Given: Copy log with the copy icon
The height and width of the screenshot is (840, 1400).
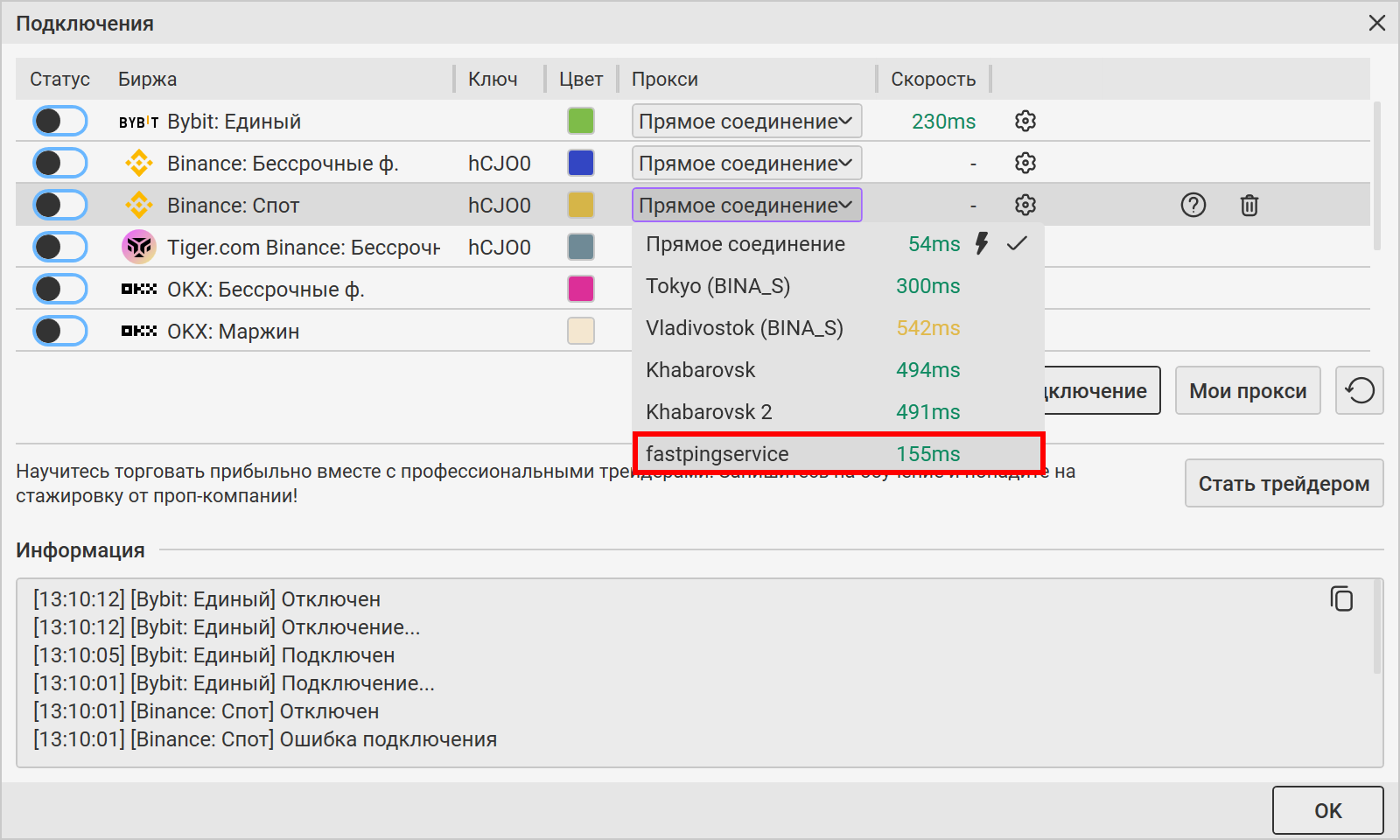Looking at the screenshot, I should (x=1341, y=598).
